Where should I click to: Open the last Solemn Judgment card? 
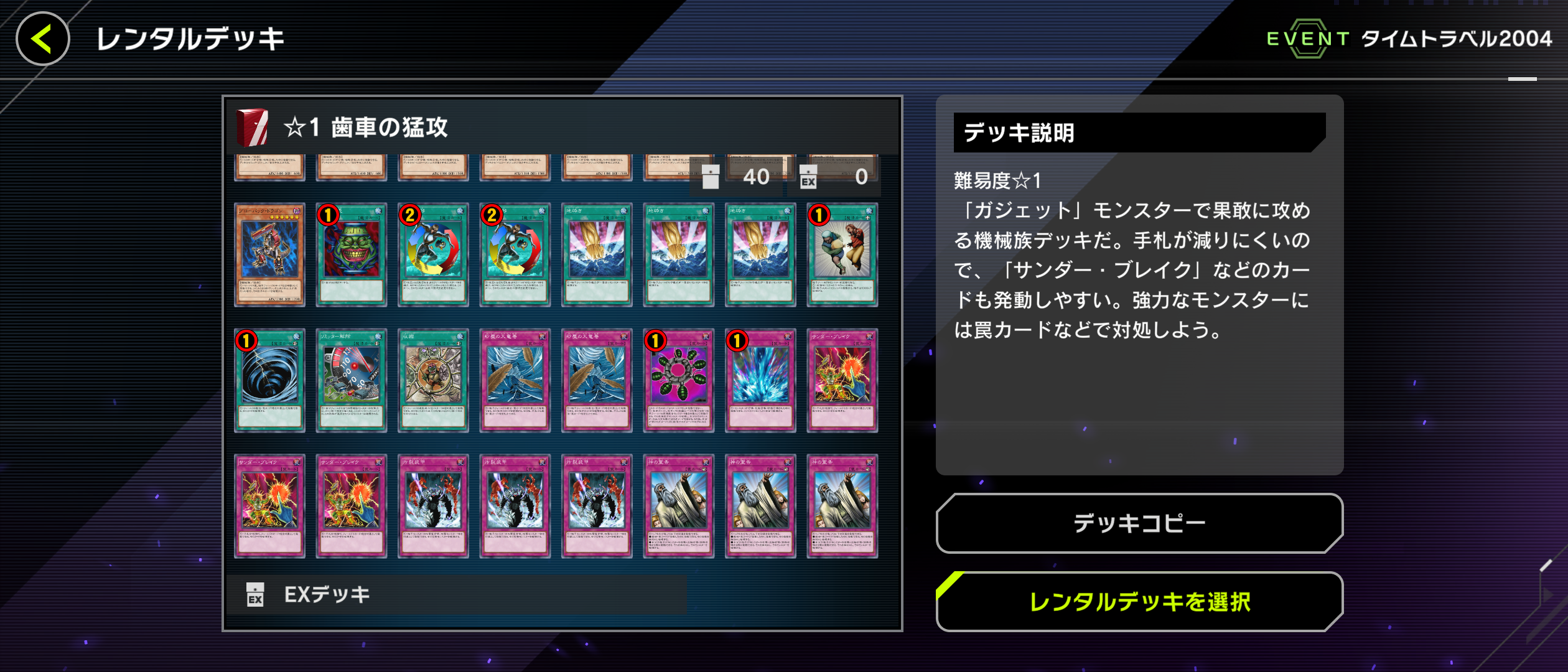[842, 506]
